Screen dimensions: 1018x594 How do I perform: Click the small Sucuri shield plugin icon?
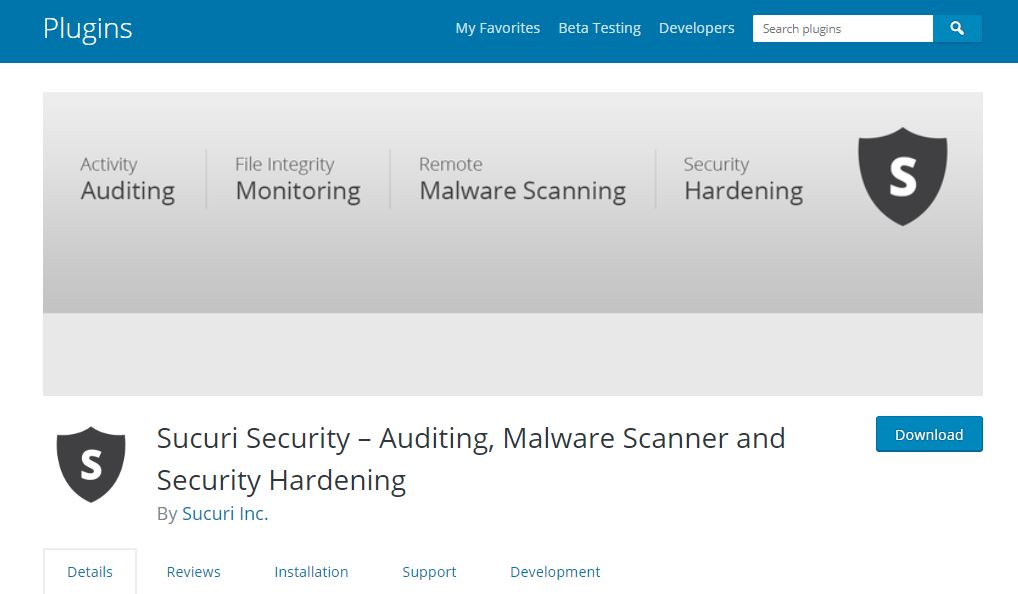[x=91, y=464]
